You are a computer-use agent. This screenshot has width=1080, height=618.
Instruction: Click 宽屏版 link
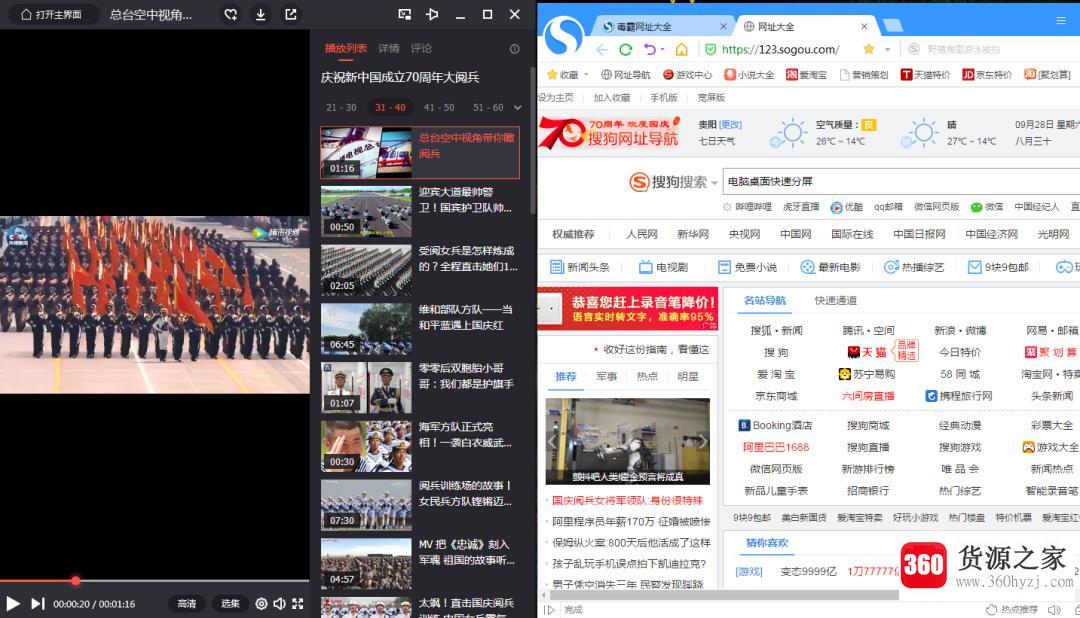coord(711,97)
